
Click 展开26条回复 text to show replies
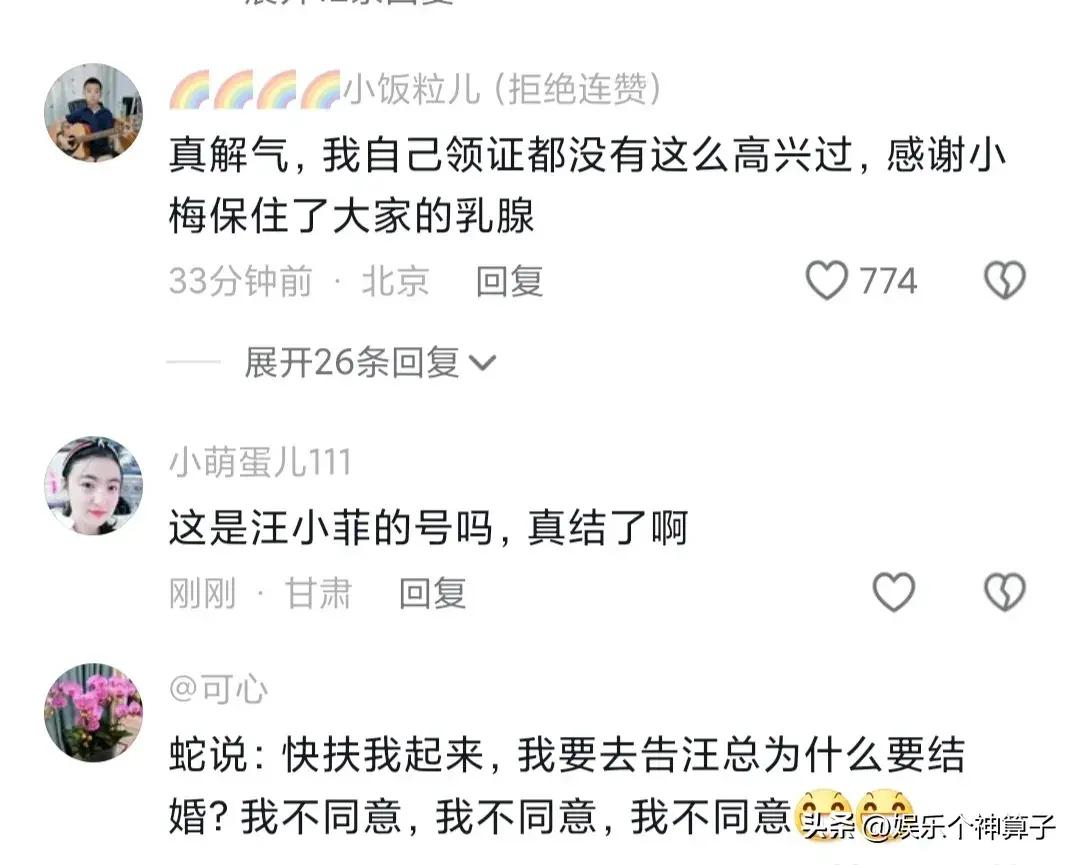(352, 362)
